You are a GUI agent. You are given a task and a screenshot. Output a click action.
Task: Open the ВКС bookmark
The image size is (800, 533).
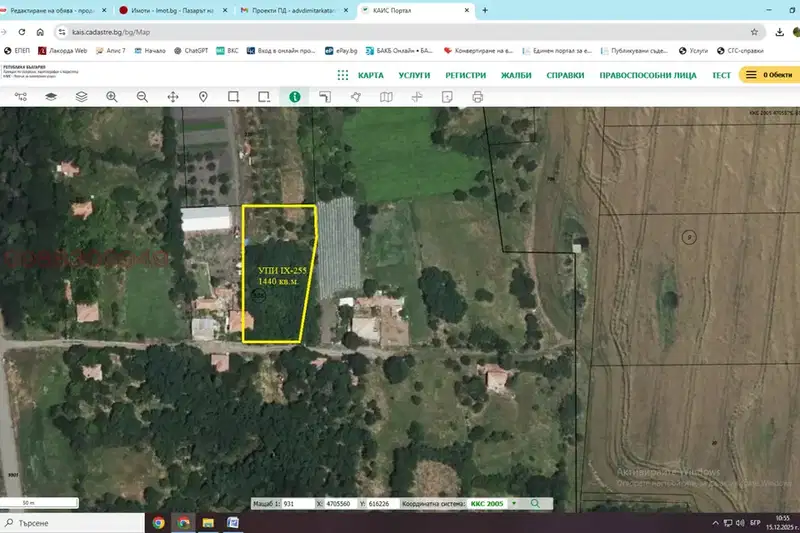pyautogui.click(x=228, y=50)
